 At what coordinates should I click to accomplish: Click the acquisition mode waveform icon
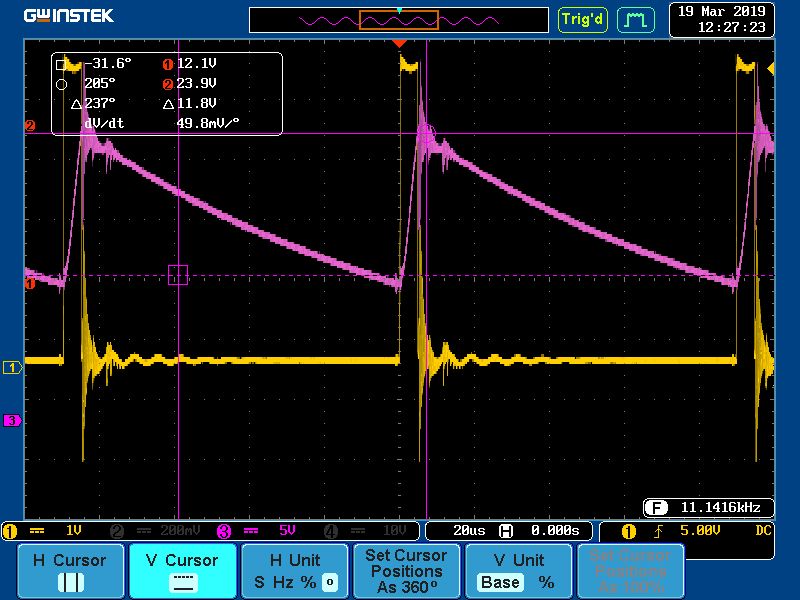click(x=635, y=20)
